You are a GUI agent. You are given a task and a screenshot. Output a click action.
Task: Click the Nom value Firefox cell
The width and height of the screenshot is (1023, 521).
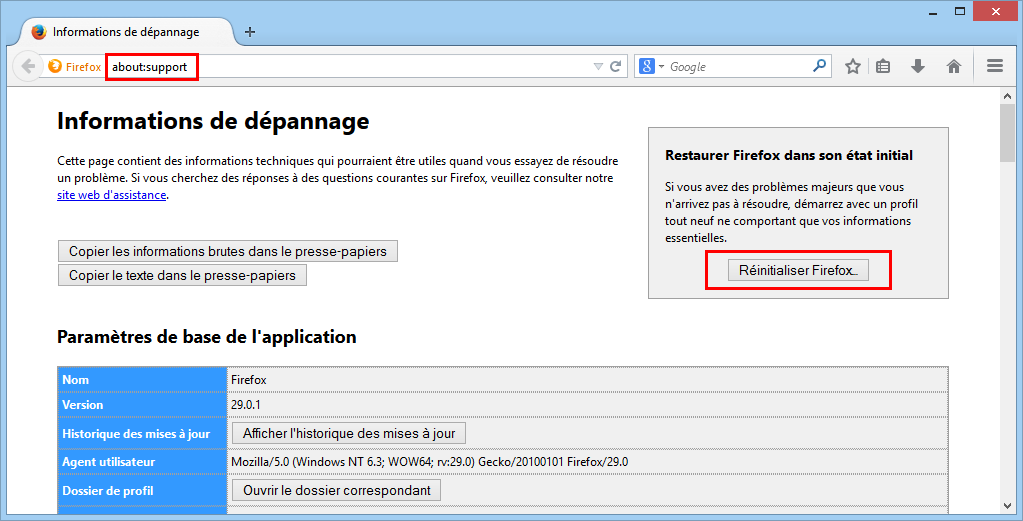(x=587, y=380)
